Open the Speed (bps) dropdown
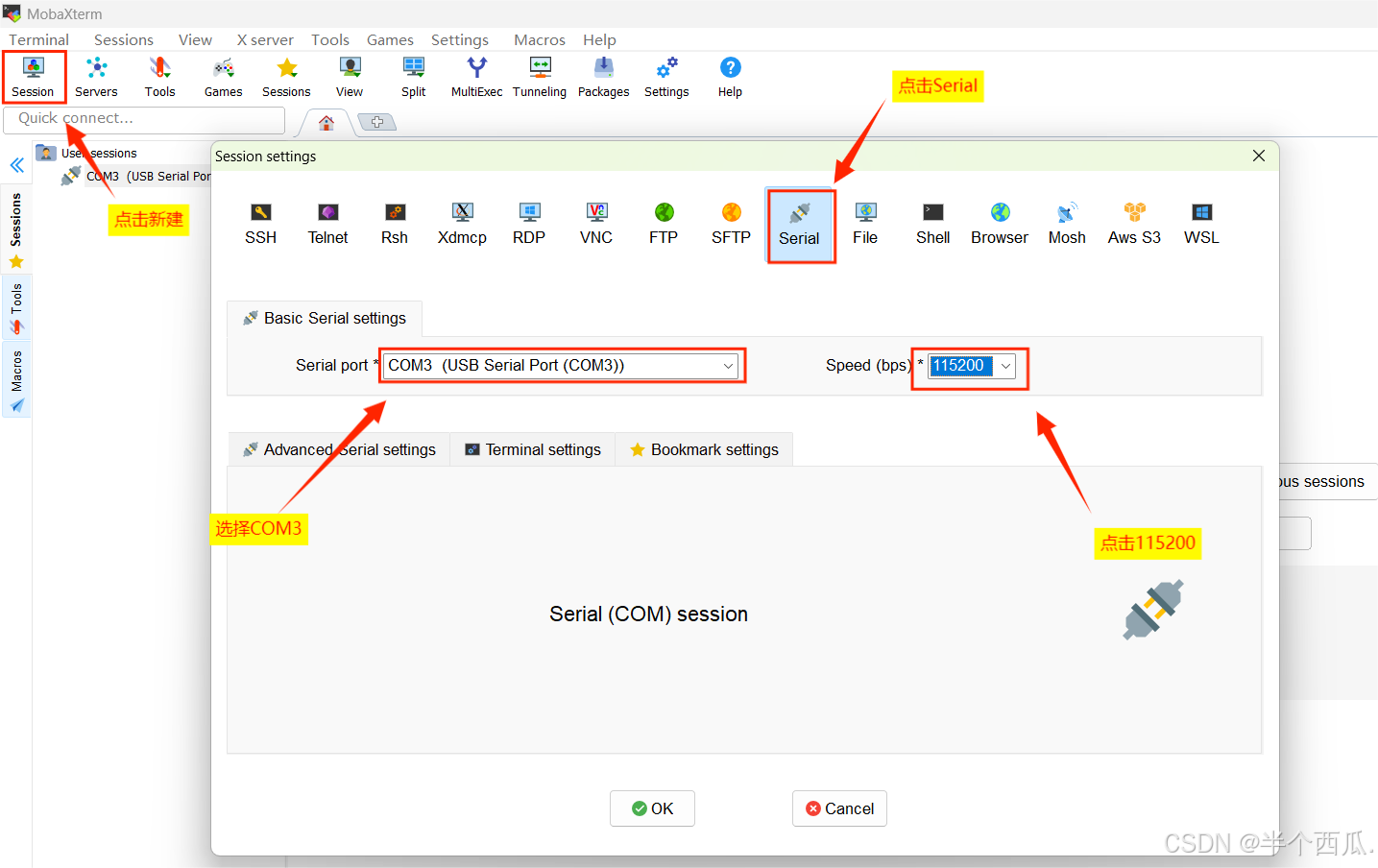The width and height of the screenshot is (1378, 868). pyautogui.click(x=972, y=366)
